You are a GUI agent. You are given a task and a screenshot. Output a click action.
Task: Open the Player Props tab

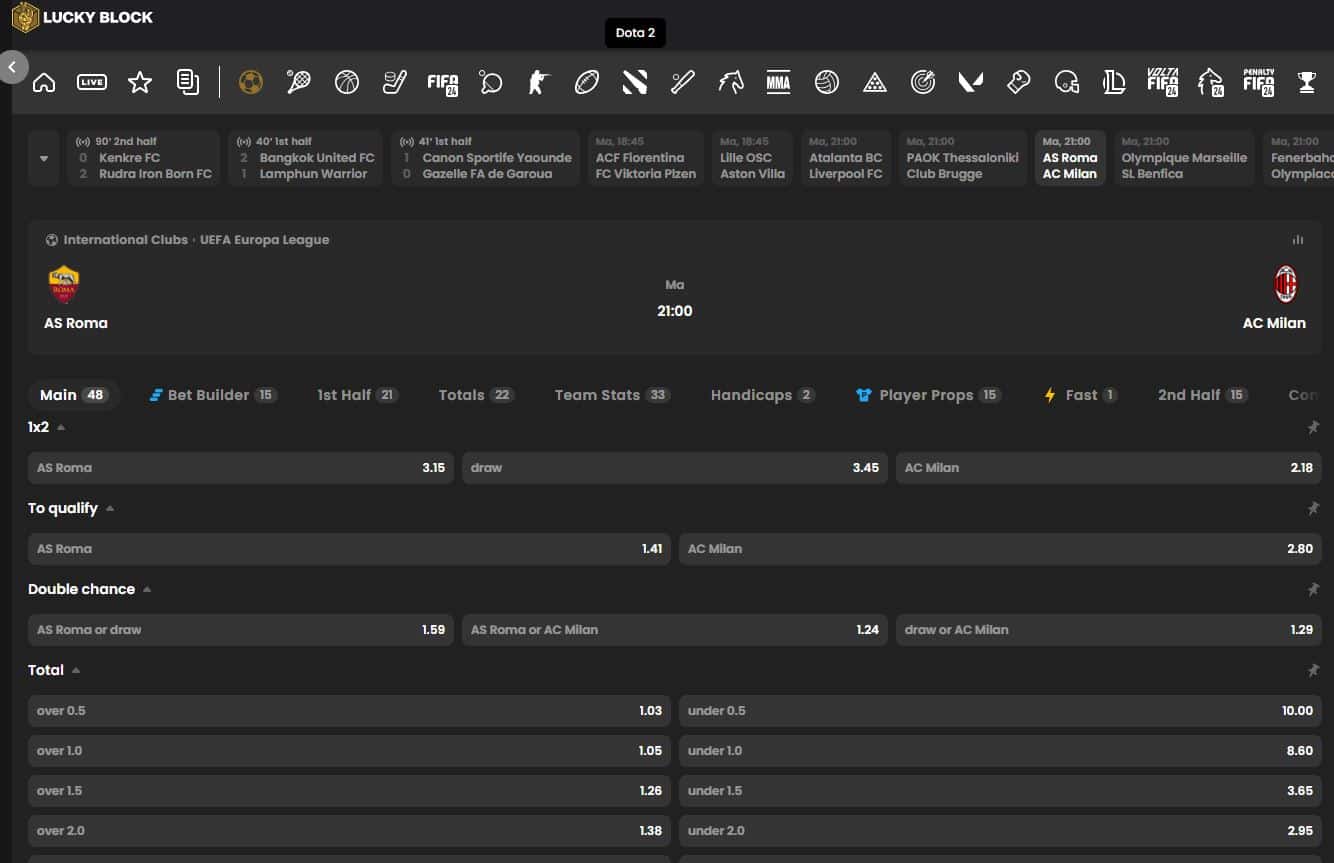tap(929, 395)
